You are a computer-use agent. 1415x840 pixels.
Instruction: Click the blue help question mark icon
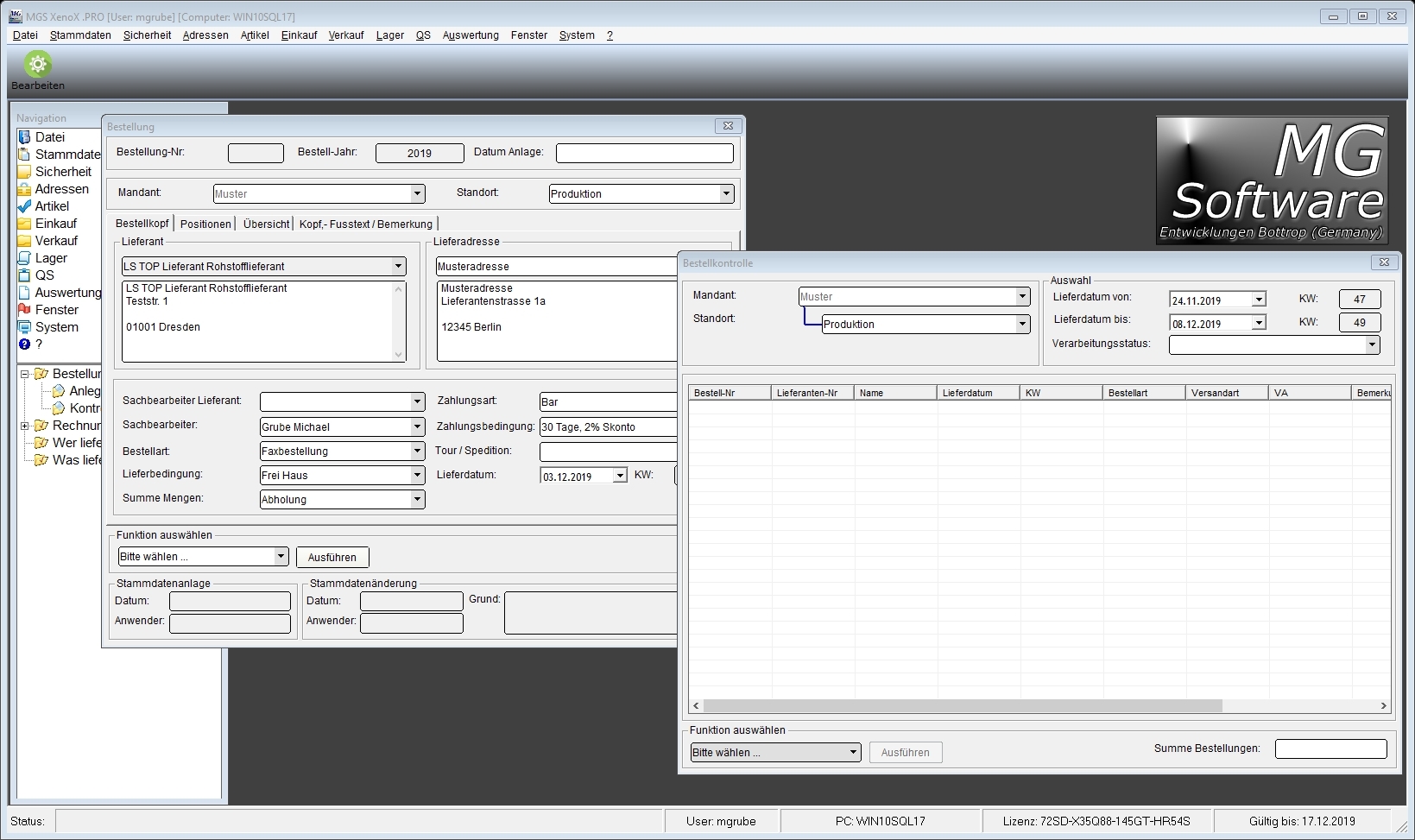coord(24,344)
